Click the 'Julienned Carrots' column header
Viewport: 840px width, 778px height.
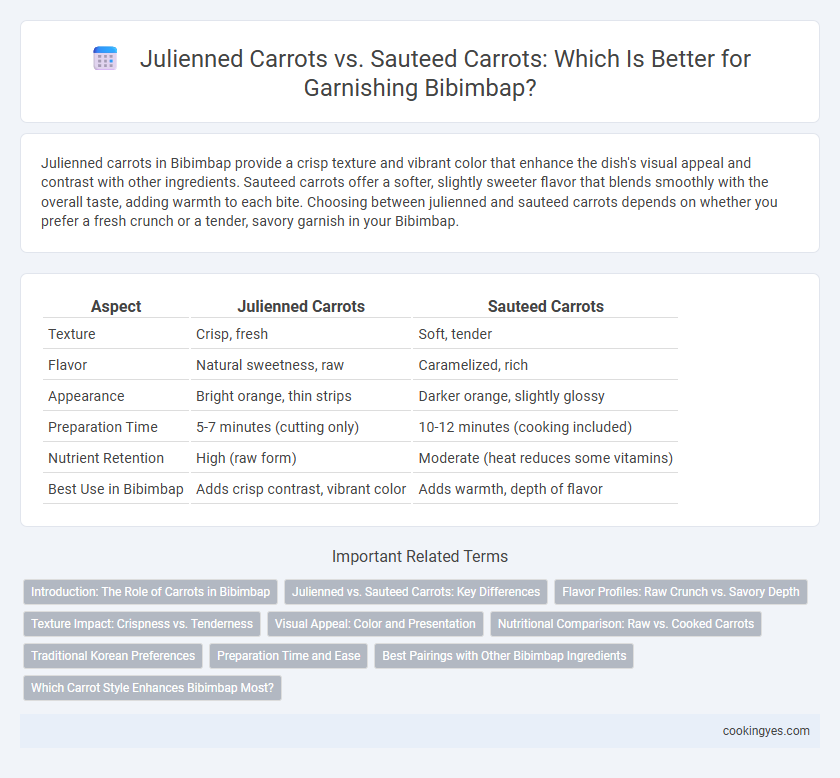point(301,306)
